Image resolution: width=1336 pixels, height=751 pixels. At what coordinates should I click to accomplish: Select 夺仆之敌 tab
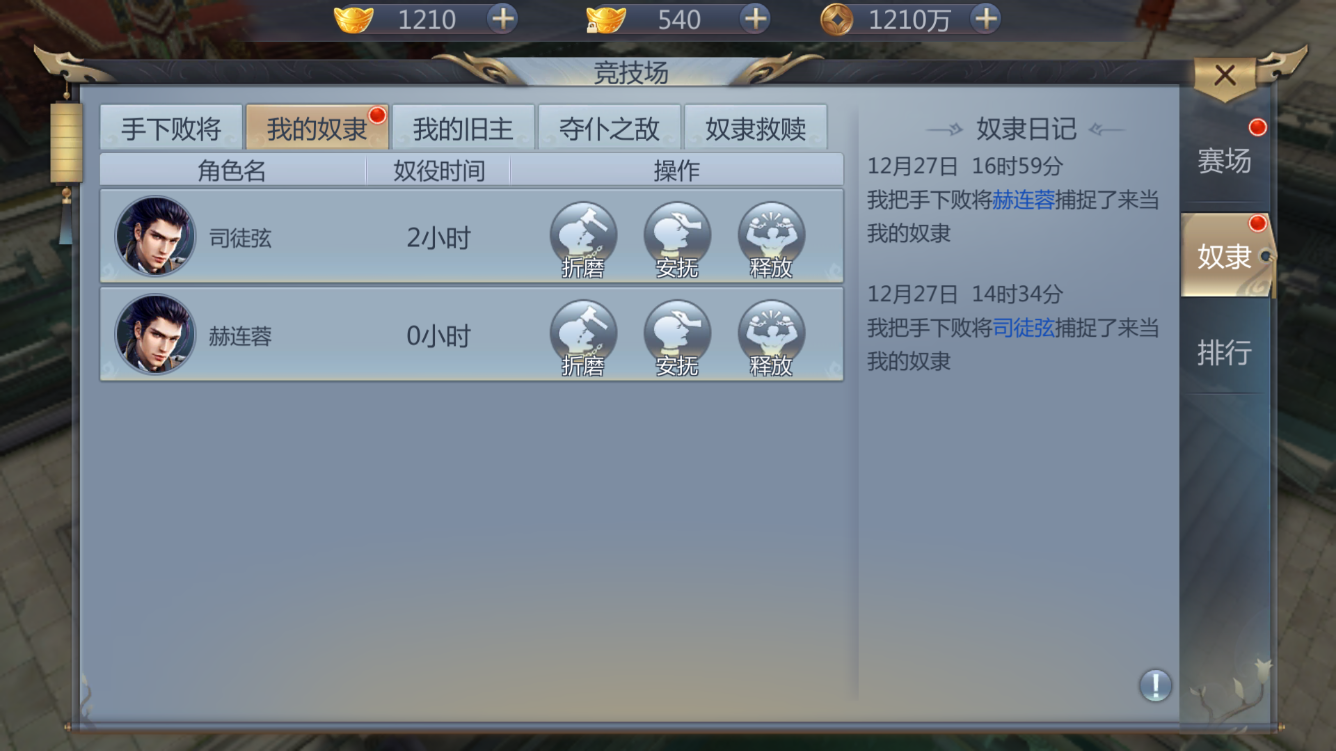click(609, 128)
